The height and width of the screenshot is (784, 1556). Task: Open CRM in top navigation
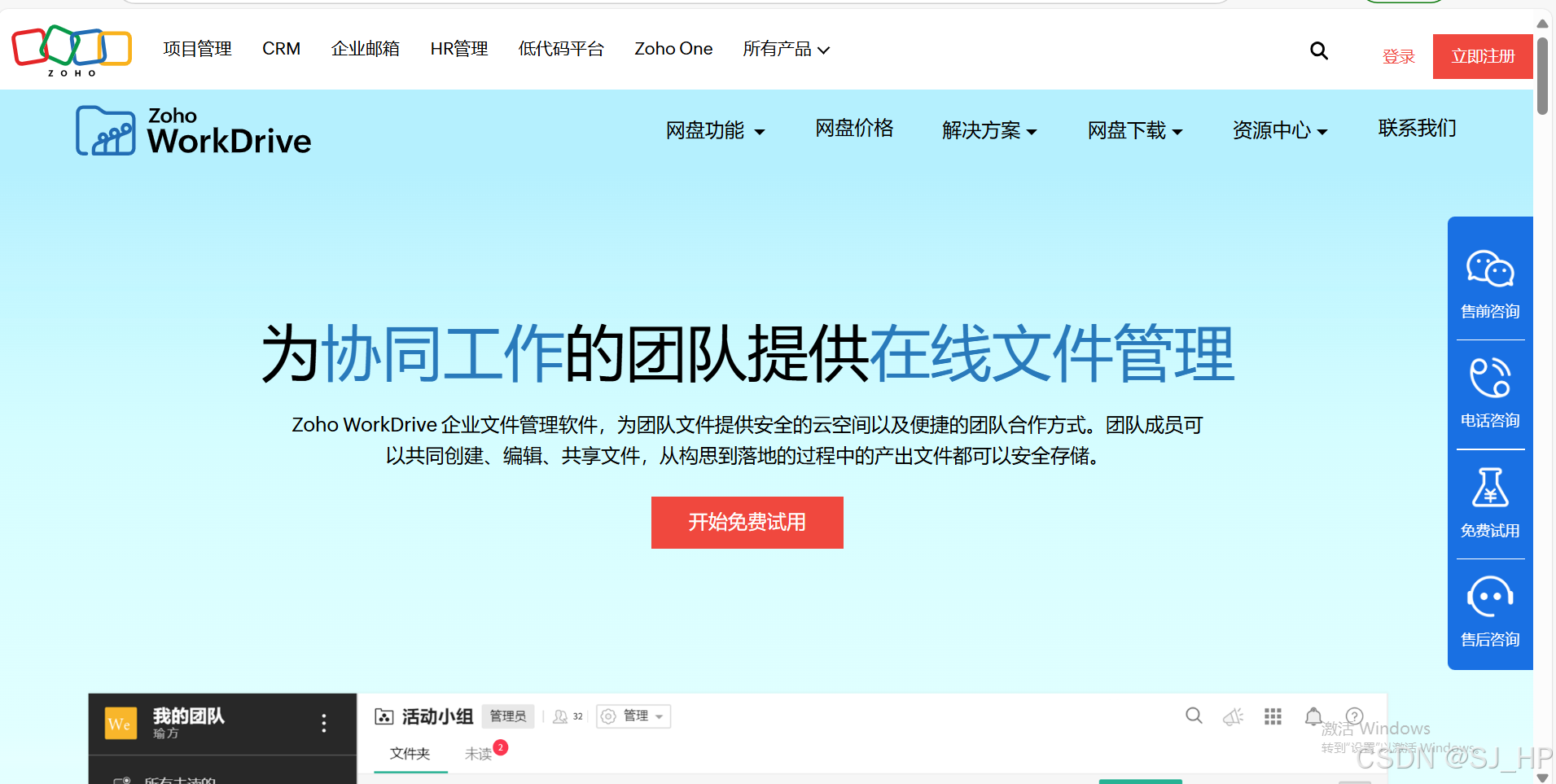coord(281,49)
